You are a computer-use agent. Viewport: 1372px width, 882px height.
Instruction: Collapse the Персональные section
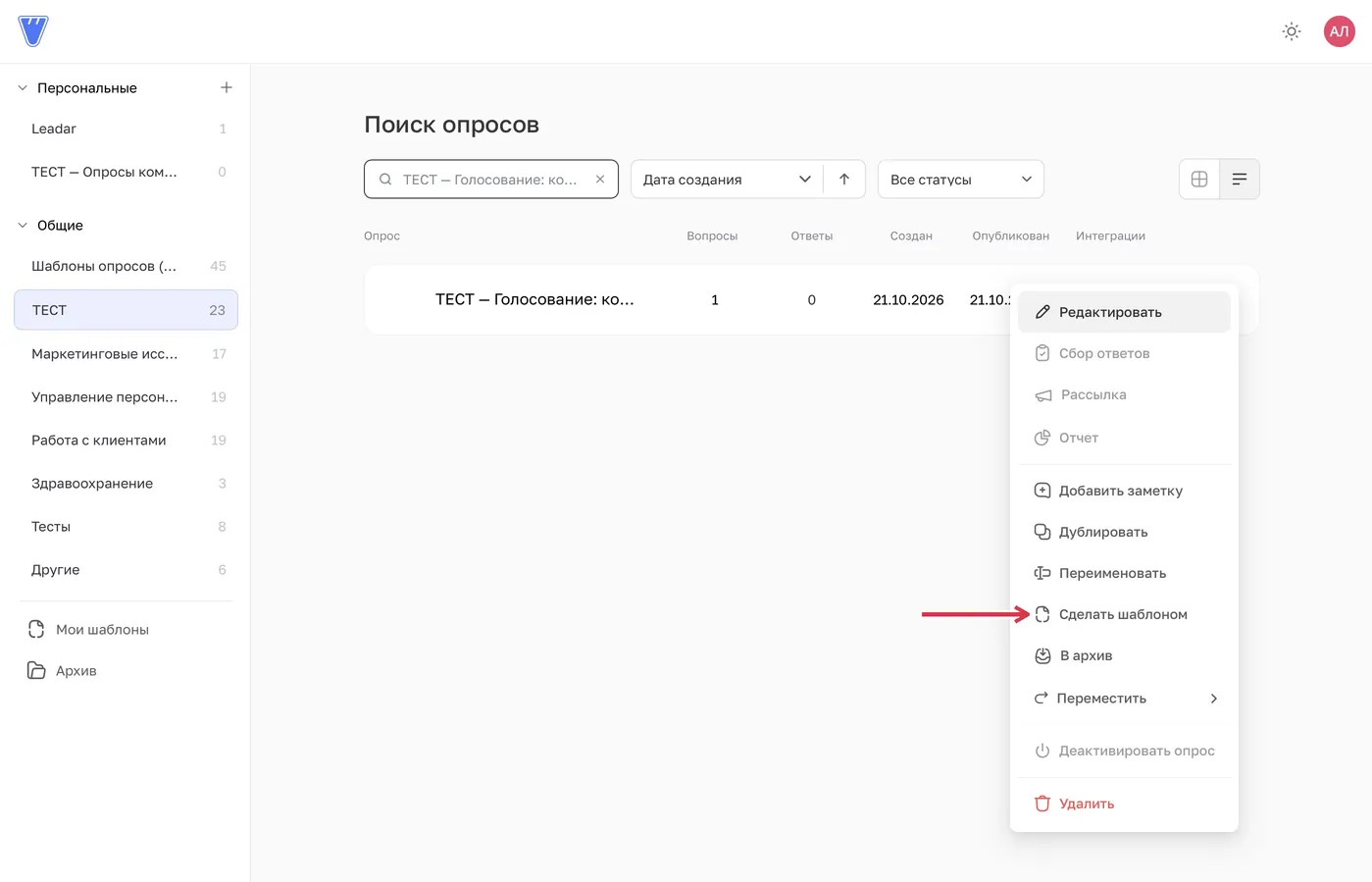coord(23,88)
